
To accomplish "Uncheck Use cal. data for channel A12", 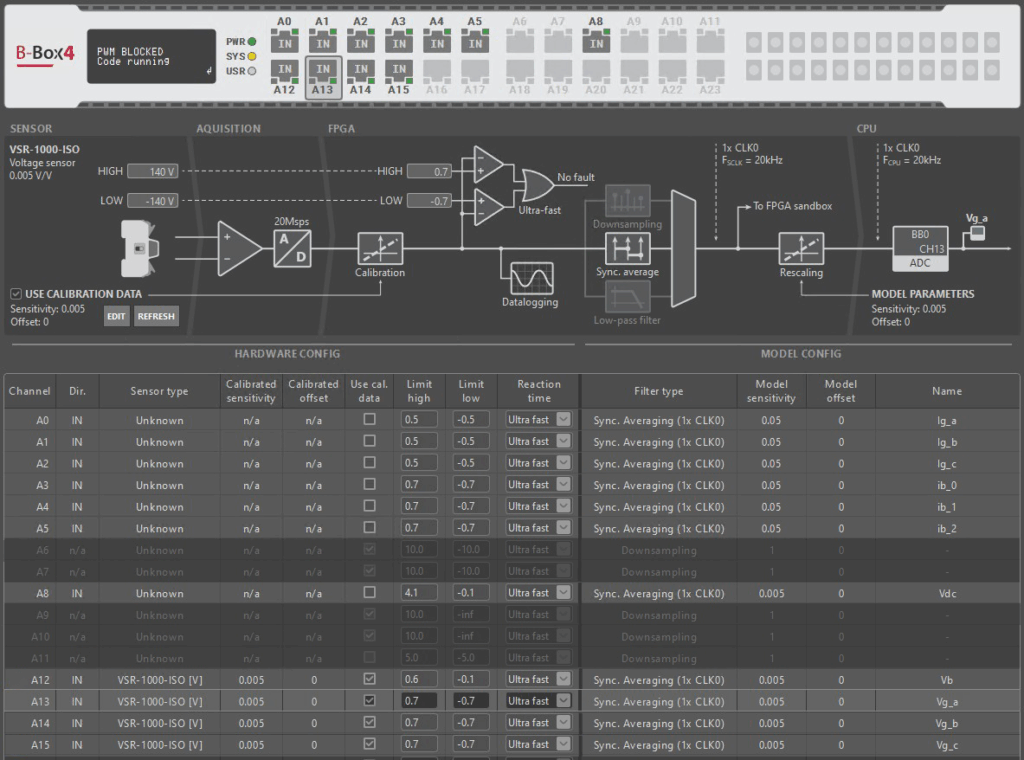I will point(369,679).
